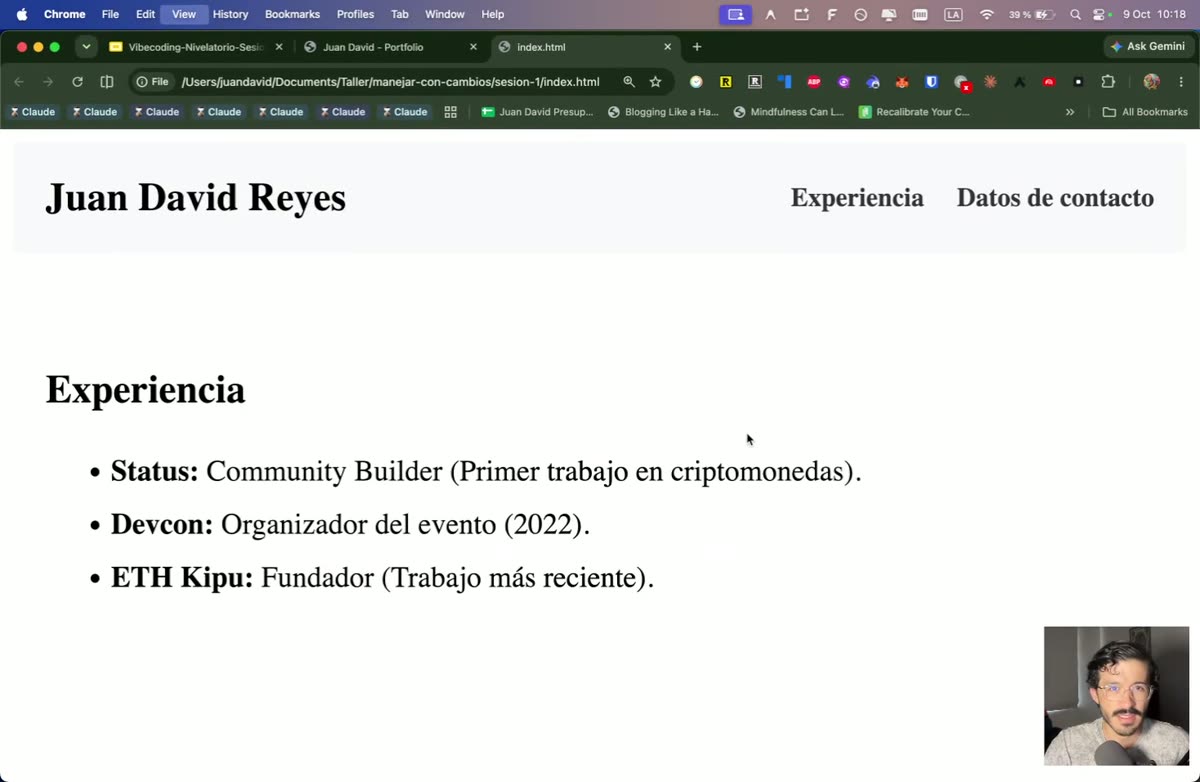Open the Extensions puzzle-piece menu
1200x782 pixels.
tap(1108, 82)
